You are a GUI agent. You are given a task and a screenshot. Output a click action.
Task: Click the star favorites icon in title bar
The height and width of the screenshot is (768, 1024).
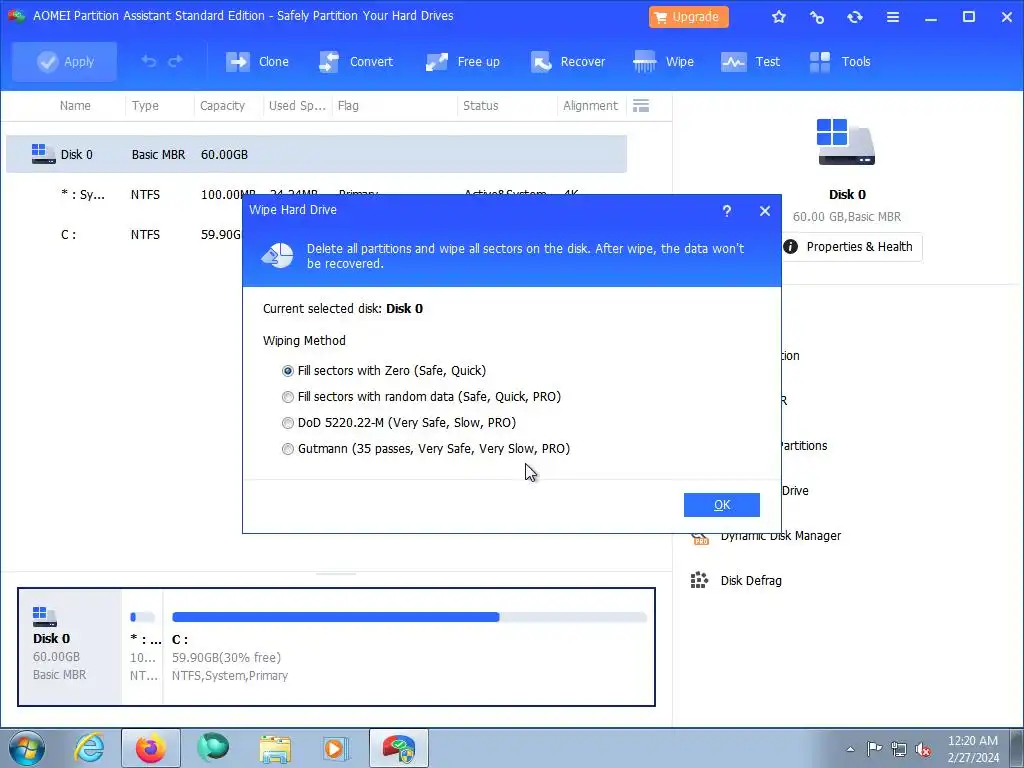pyautogui.click(x=778, y=17)
